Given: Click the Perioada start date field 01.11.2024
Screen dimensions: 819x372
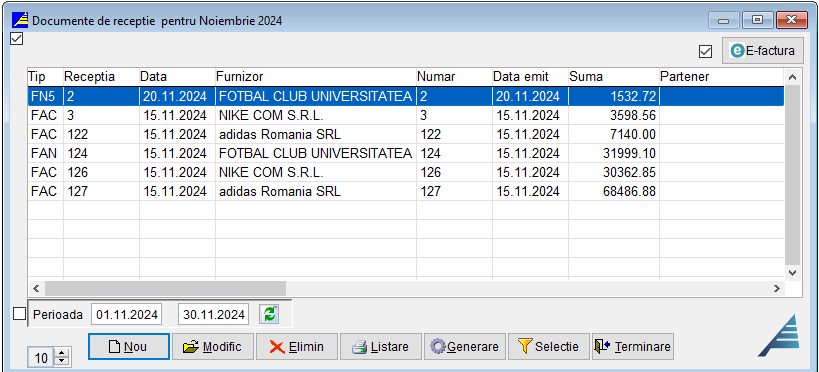Looking at the screenshot, I should pos(127,315).
